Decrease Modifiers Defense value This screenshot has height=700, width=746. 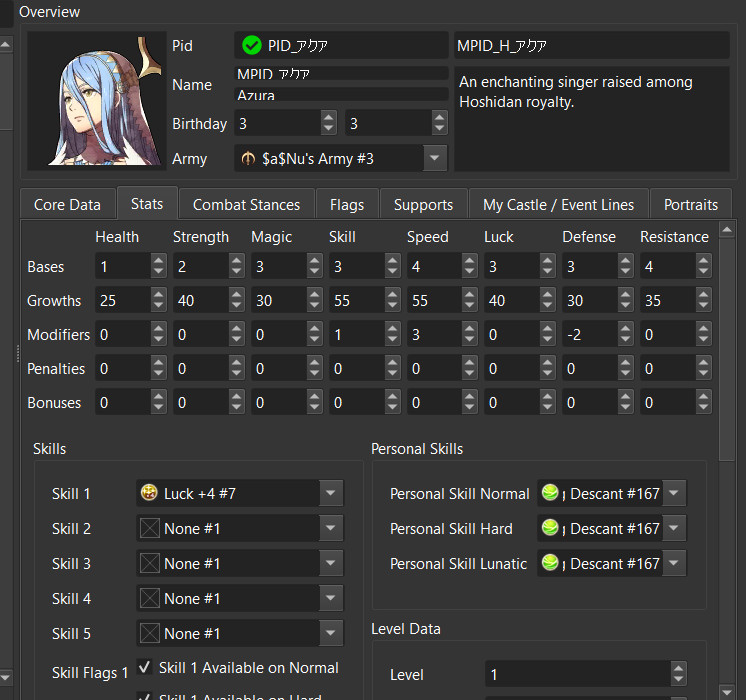(x=625, y=340)
